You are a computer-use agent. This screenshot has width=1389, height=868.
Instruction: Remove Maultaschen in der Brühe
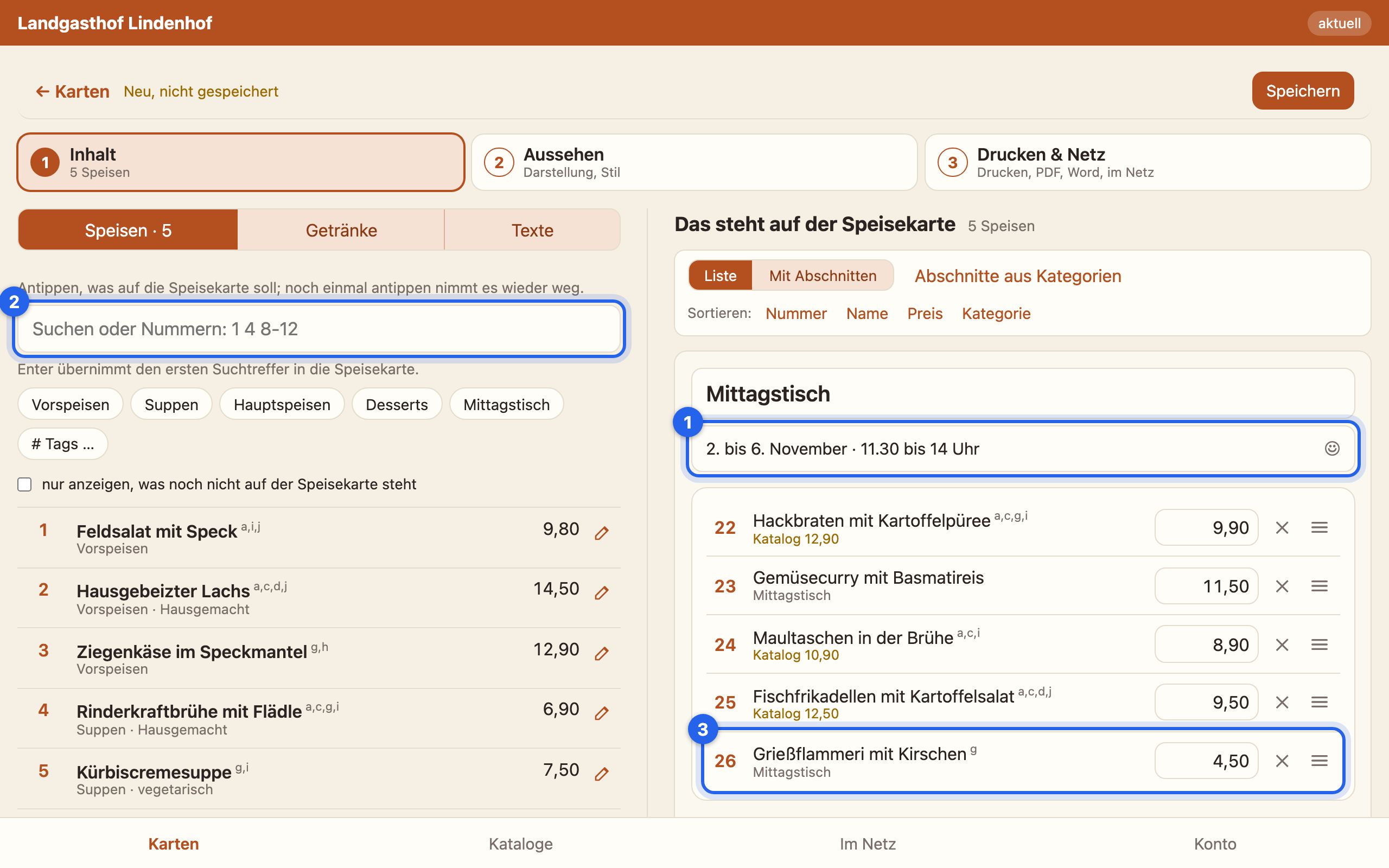click(1282, 644)
